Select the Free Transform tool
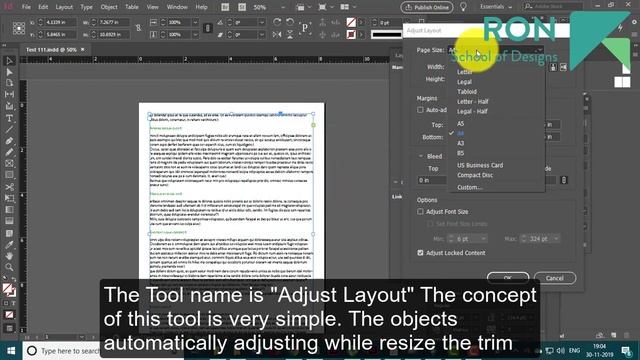 pyautogui.click(x=9, y=198)
